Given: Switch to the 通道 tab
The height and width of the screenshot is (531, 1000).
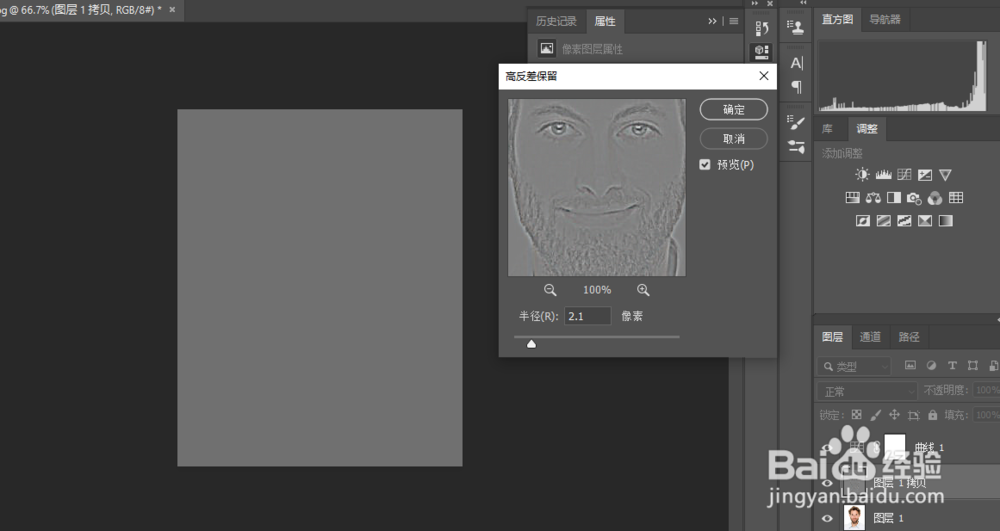Looking at the screenshot, I should pyautogui.click(x=870, y=337).
